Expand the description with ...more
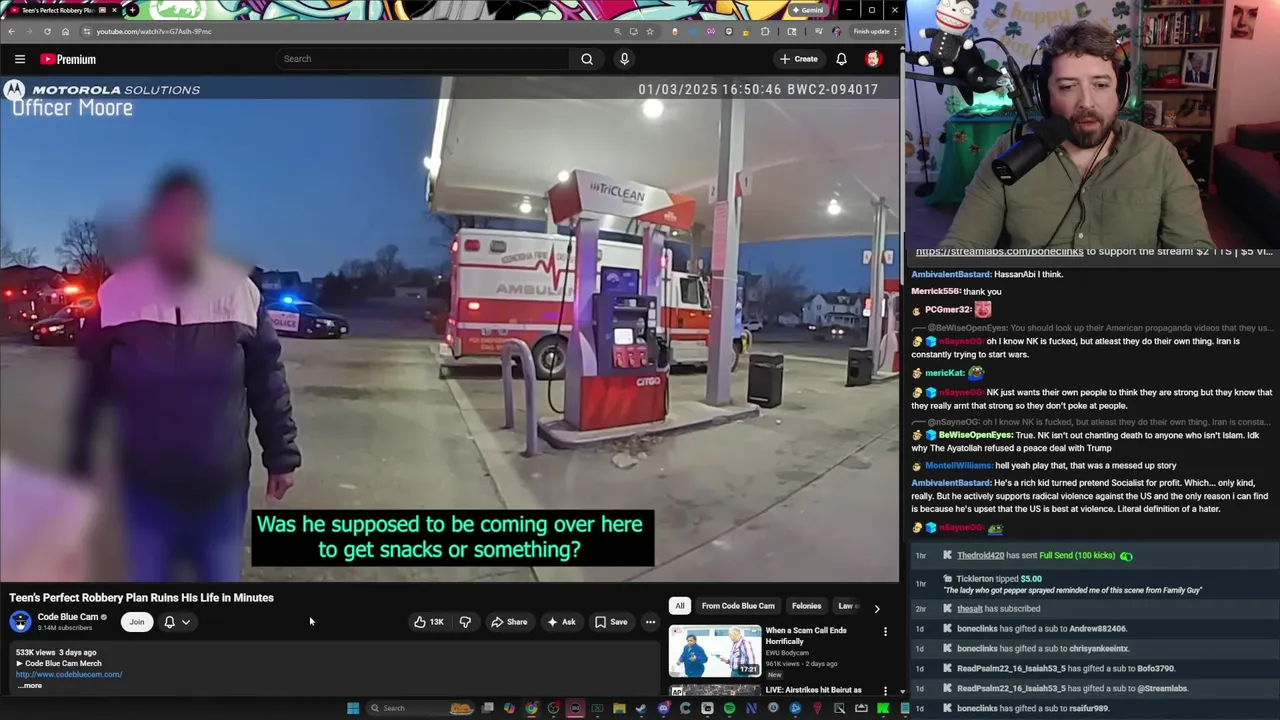The width and height of the screenshot is (1280, 720). pyautogui.click(x=30, y=685)
